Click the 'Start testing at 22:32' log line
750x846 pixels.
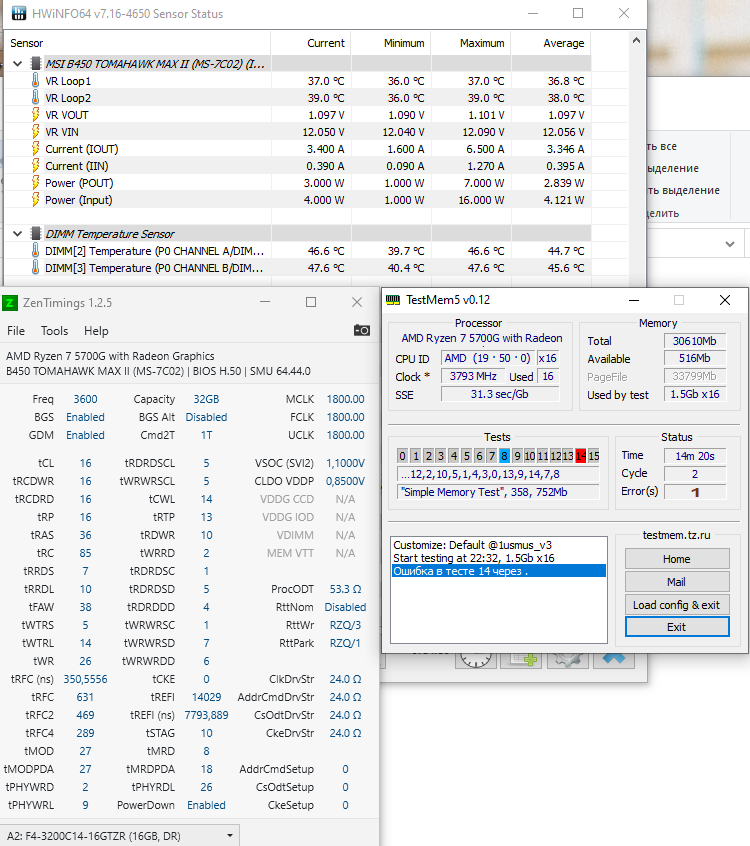474,558
